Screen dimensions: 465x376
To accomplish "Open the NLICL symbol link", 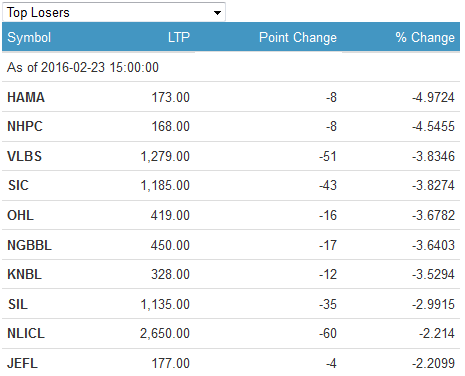I will (x=26, y=333).
